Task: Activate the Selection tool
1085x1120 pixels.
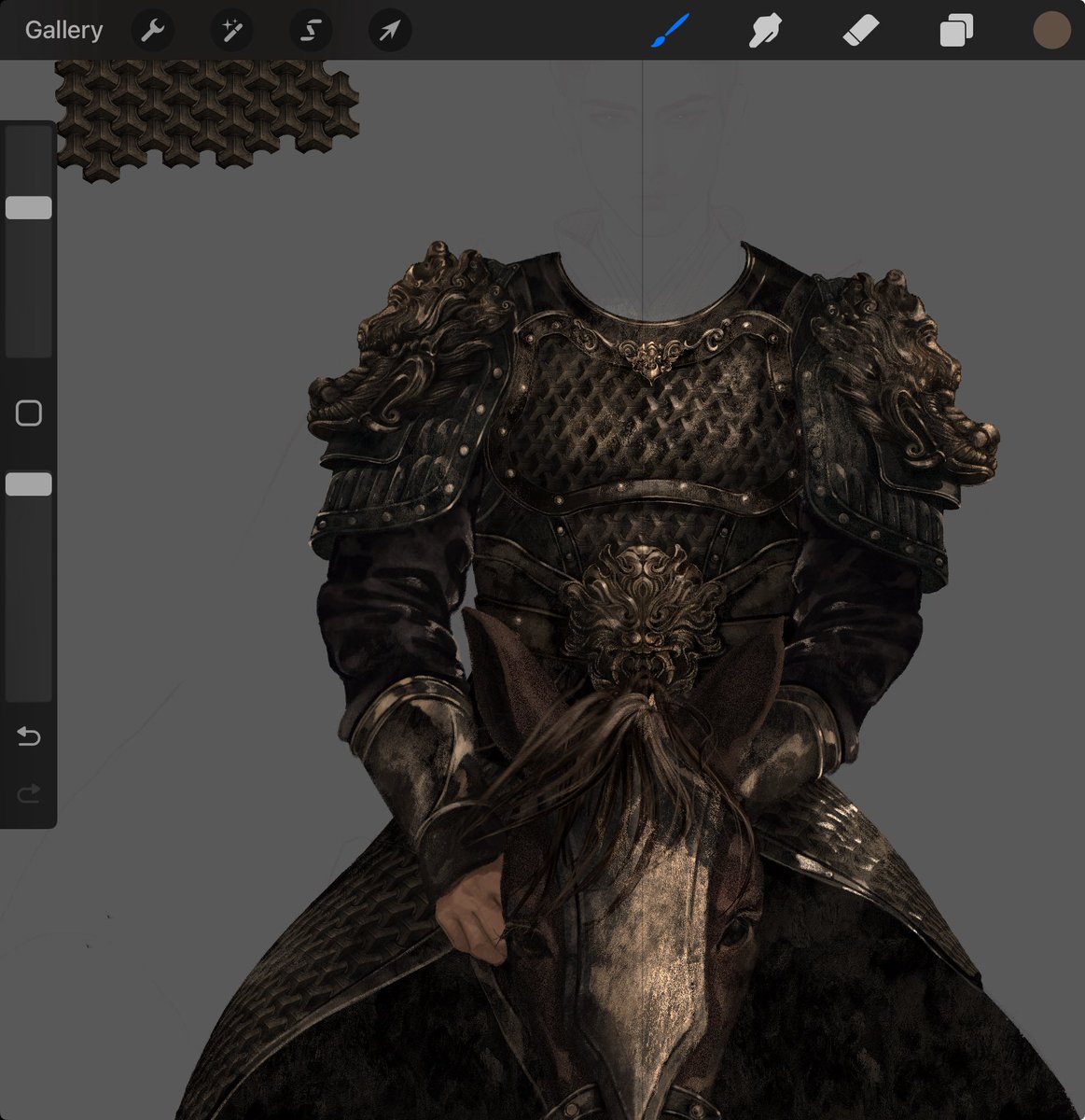Action: (311, 31)
